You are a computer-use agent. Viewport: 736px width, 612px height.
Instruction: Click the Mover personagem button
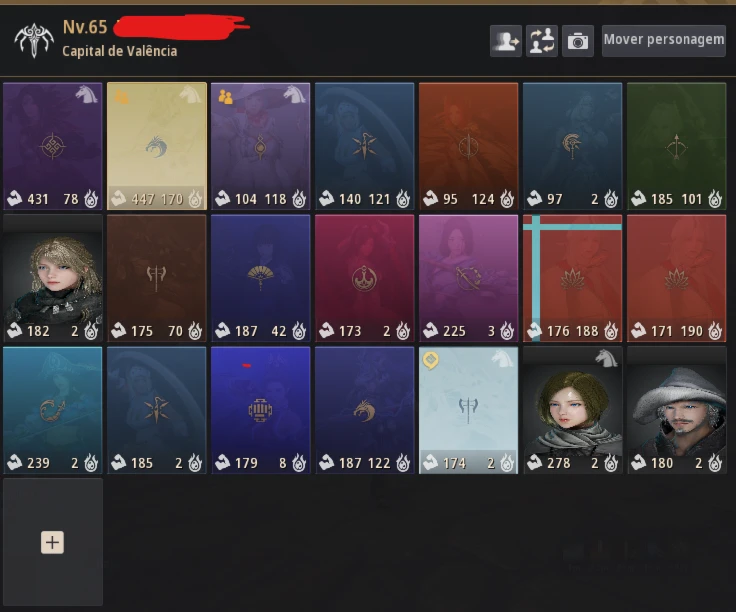point(663,40)
